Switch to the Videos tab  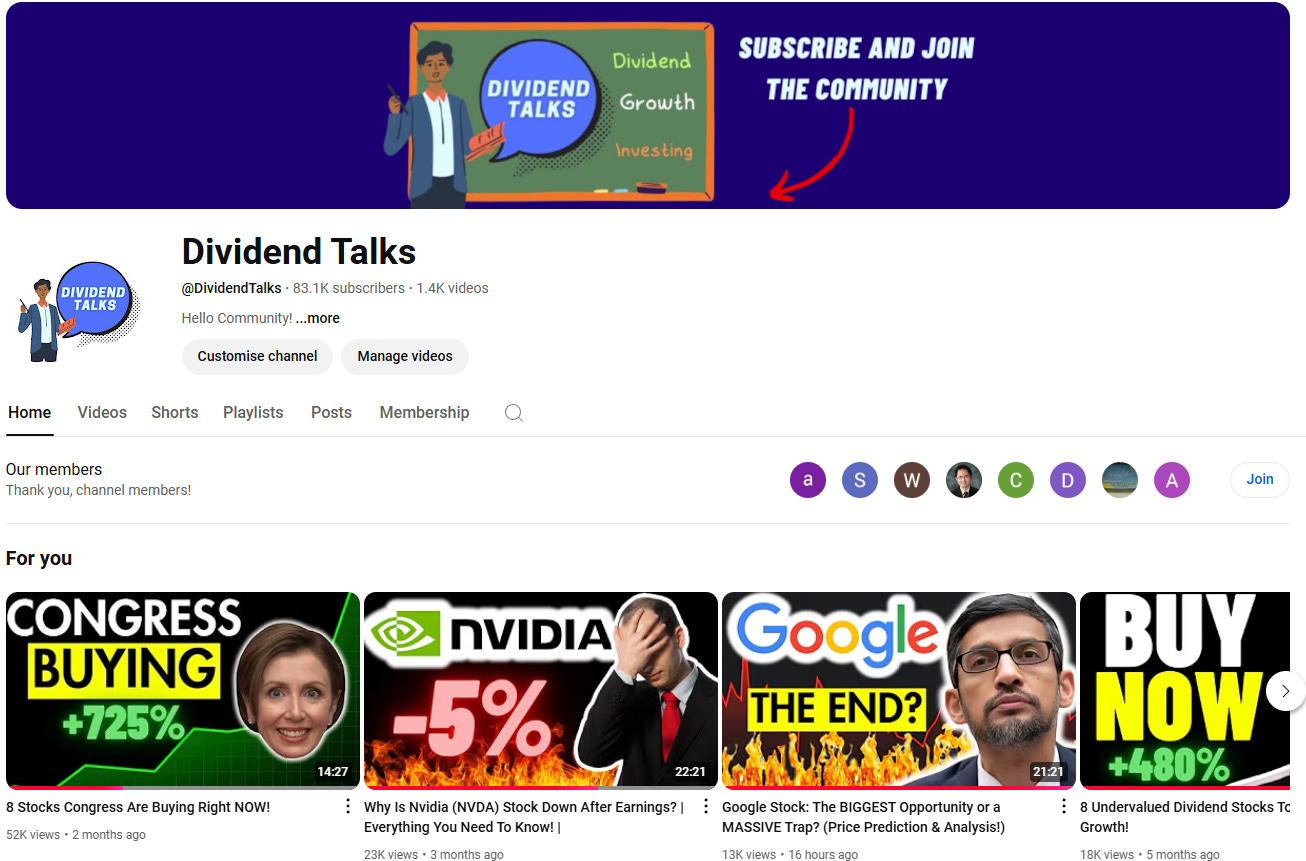point(101,412)
